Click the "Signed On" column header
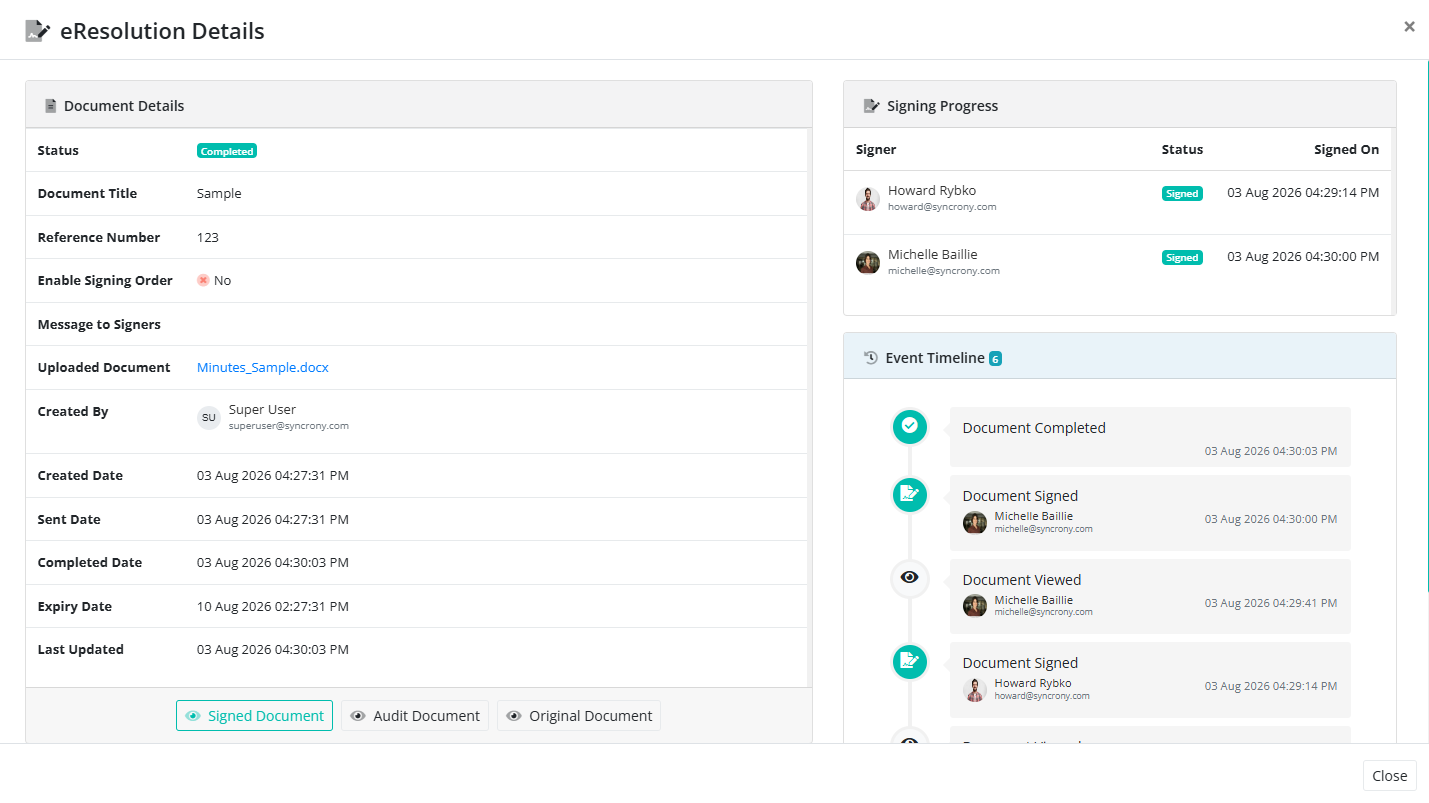 pyautogui.click(x=1346, y=150)
